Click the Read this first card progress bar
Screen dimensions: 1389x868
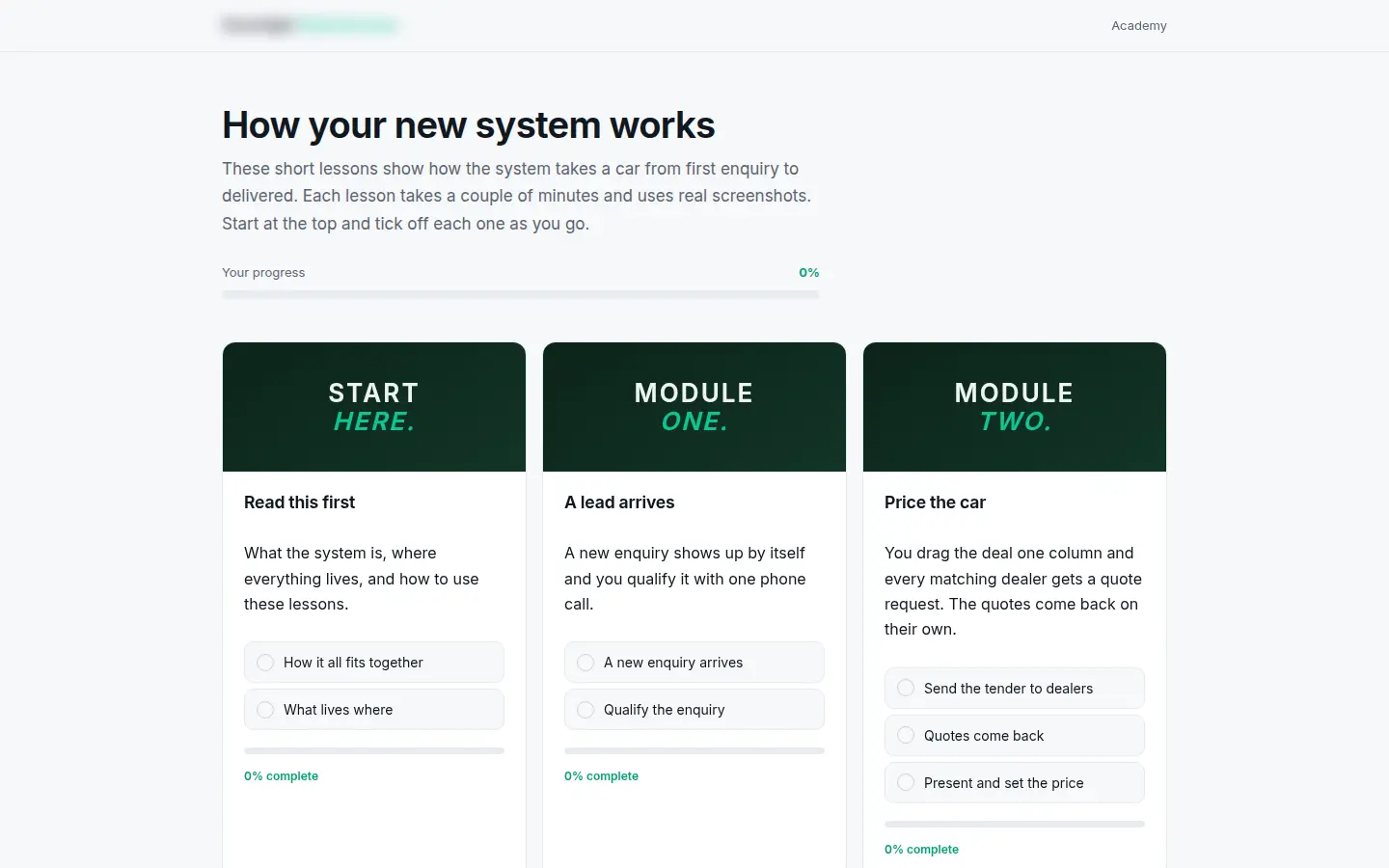click(x=374, y=750)
